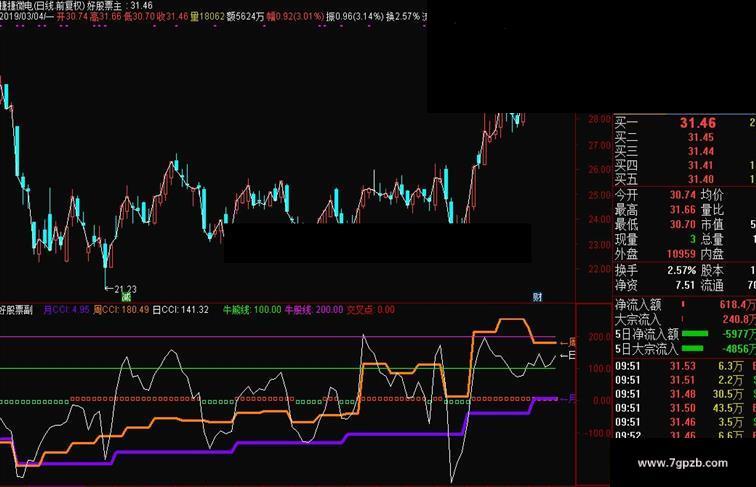Click the 换手 value 2.57% in quote panel
Viewport: 756px width, 487px height.
coord(681,271)
